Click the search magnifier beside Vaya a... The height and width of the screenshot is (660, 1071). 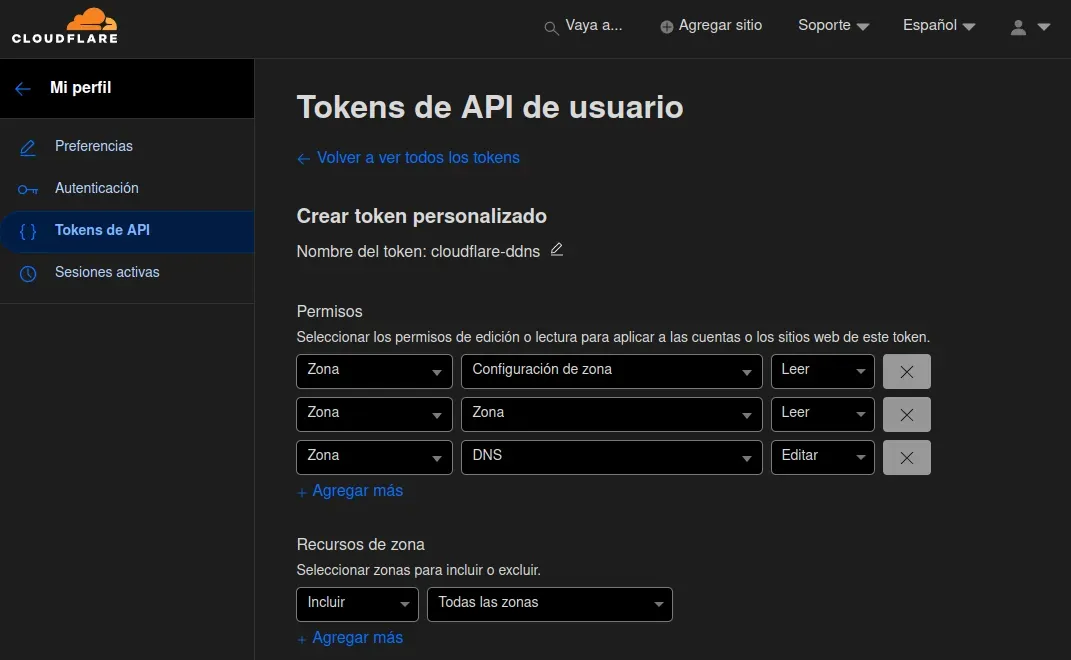[x=551, y=27]
